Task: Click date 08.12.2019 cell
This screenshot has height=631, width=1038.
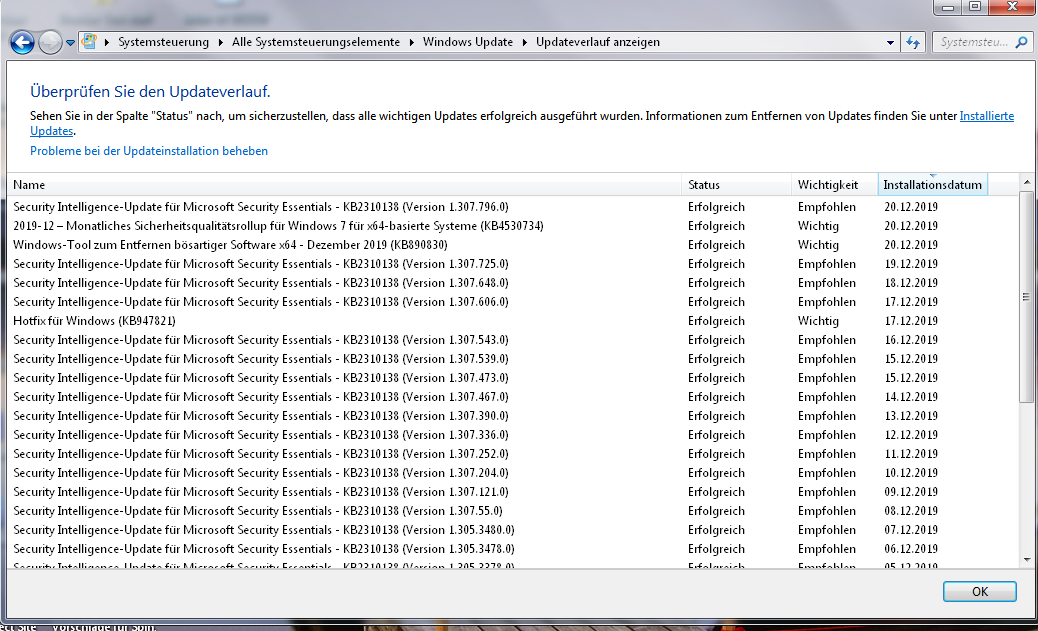Action: (911, 510)
